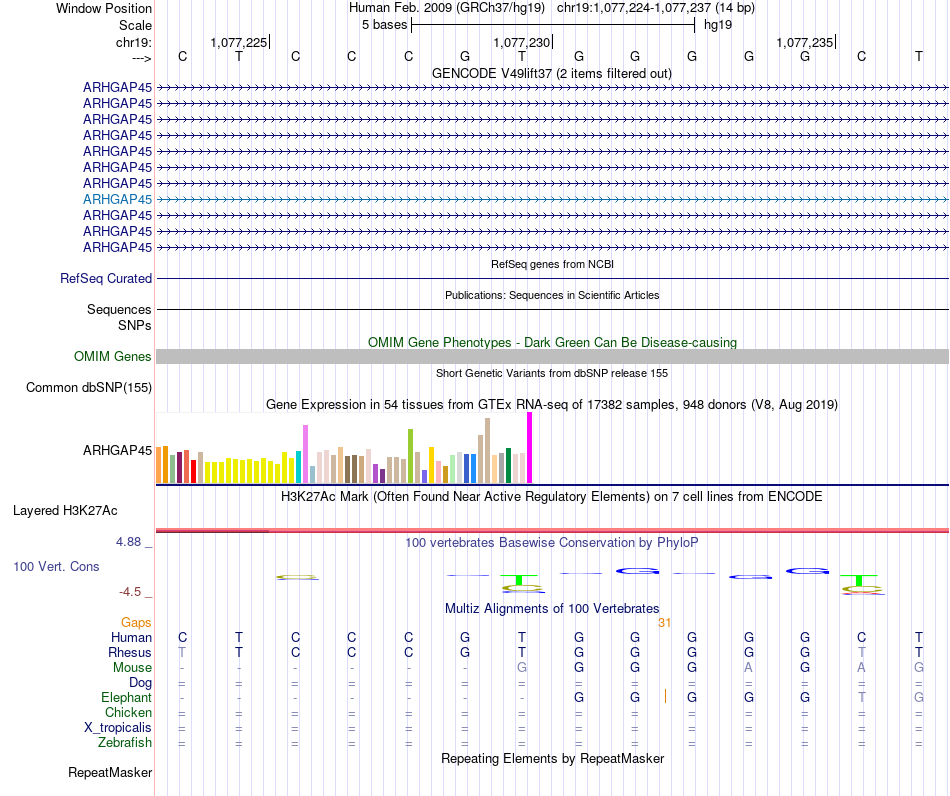Click the OMIM Genes track label

coord(113,356)
